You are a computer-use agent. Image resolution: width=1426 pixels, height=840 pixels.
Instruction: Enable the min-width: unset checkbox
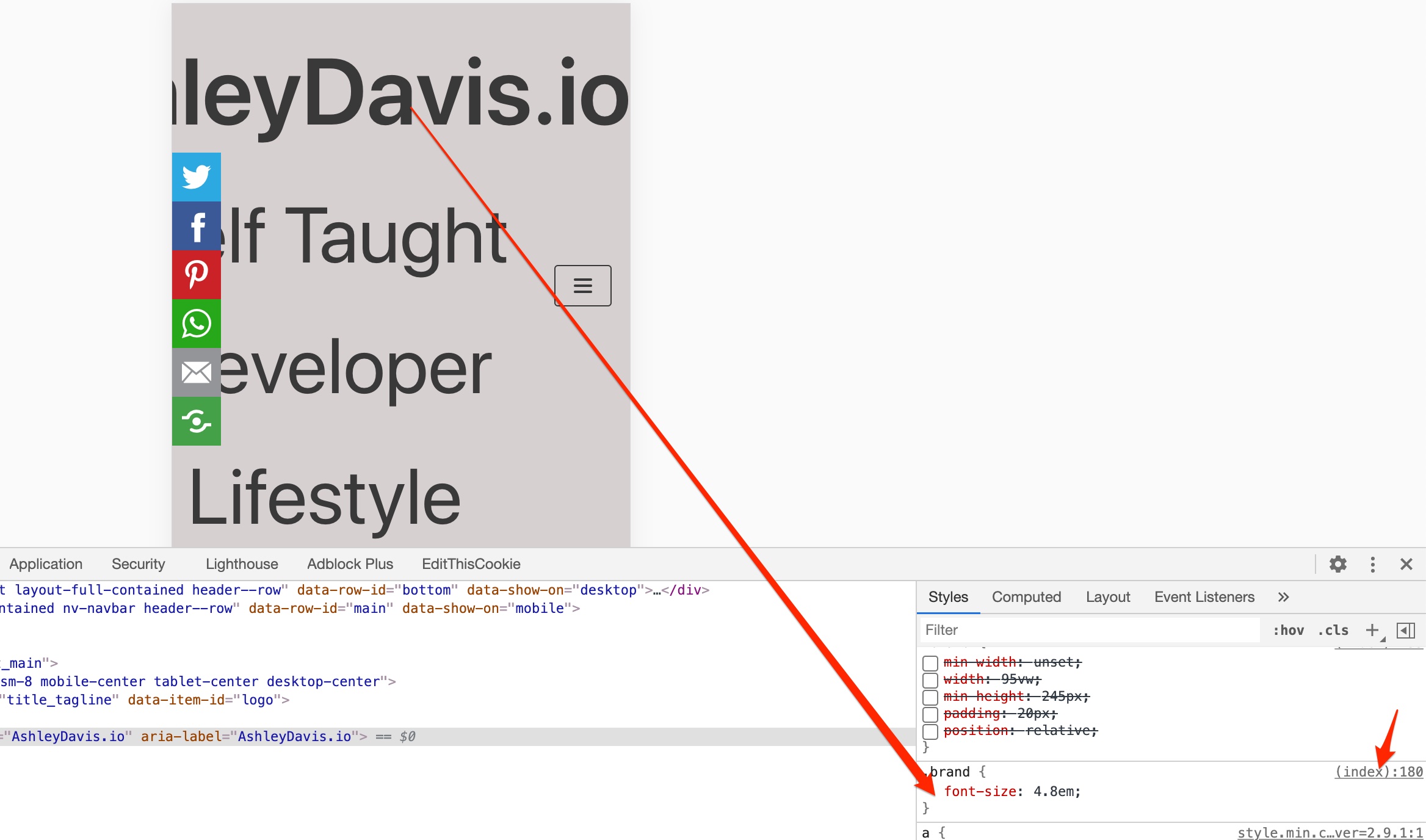coord(930,663)
